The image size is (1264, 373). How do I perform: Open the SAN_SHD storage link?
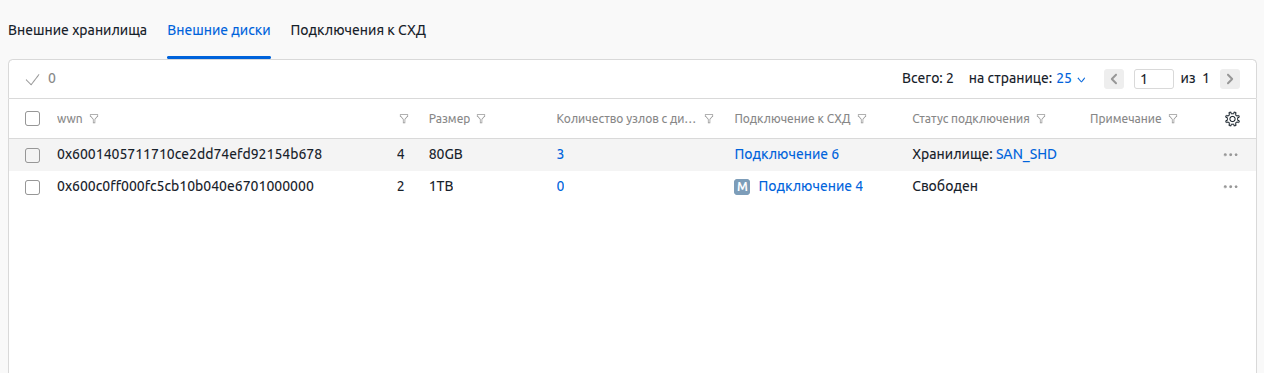pyautogui.click(x=1027, y=155)
